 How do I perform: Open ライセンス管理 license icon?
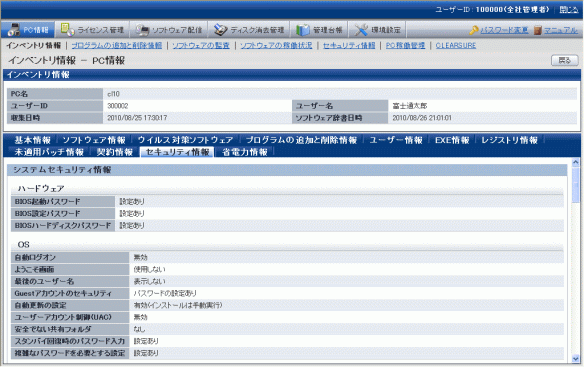click(x=67, y=29)
